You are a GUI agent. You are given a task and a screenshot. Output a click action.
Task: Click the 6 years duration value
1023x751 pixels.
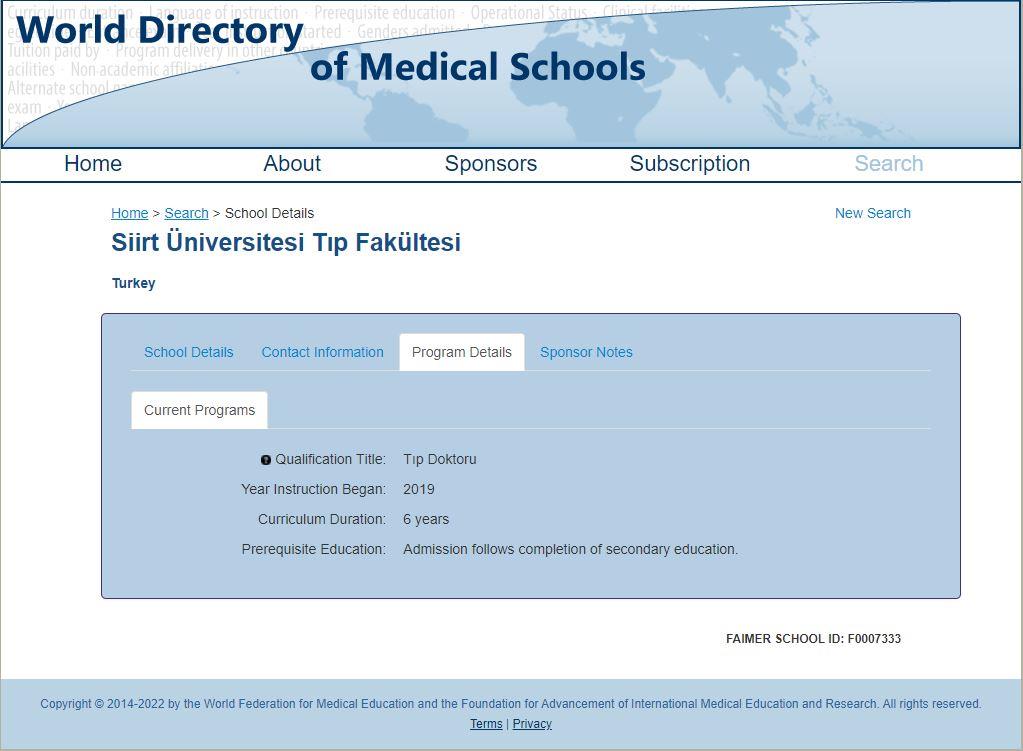[x=426, y=519]
